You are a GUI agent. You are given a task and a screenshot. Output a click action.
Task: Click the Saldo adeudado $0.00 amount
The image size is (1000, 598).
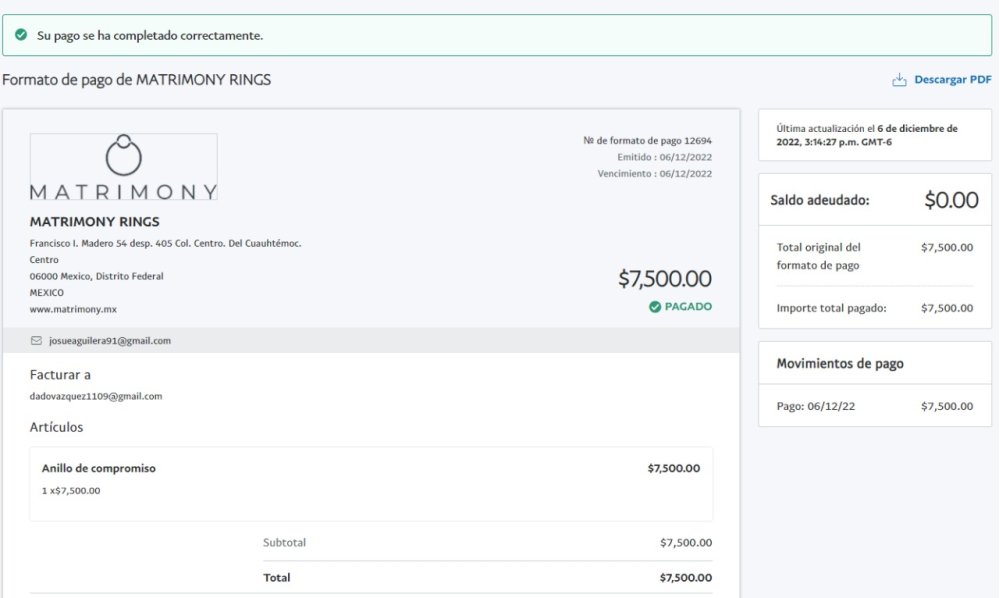[x=952, y=200]
